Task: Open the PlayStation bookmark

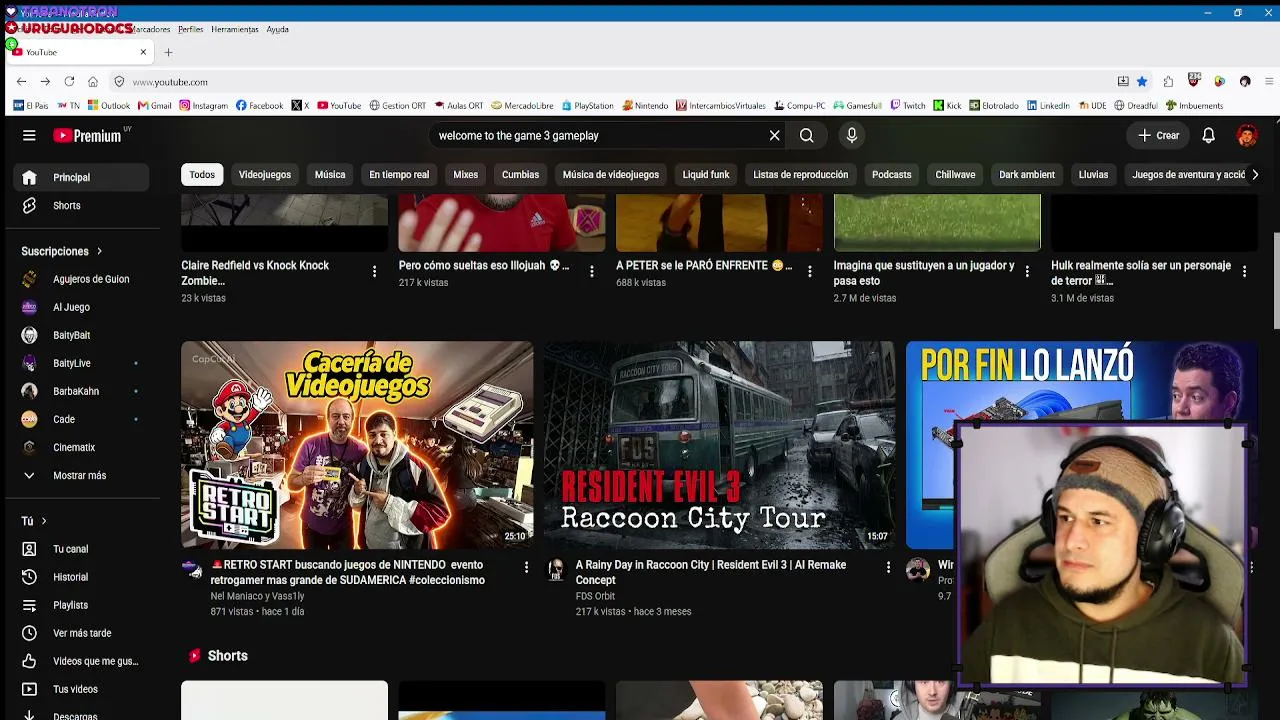Action: pos(588,105)
